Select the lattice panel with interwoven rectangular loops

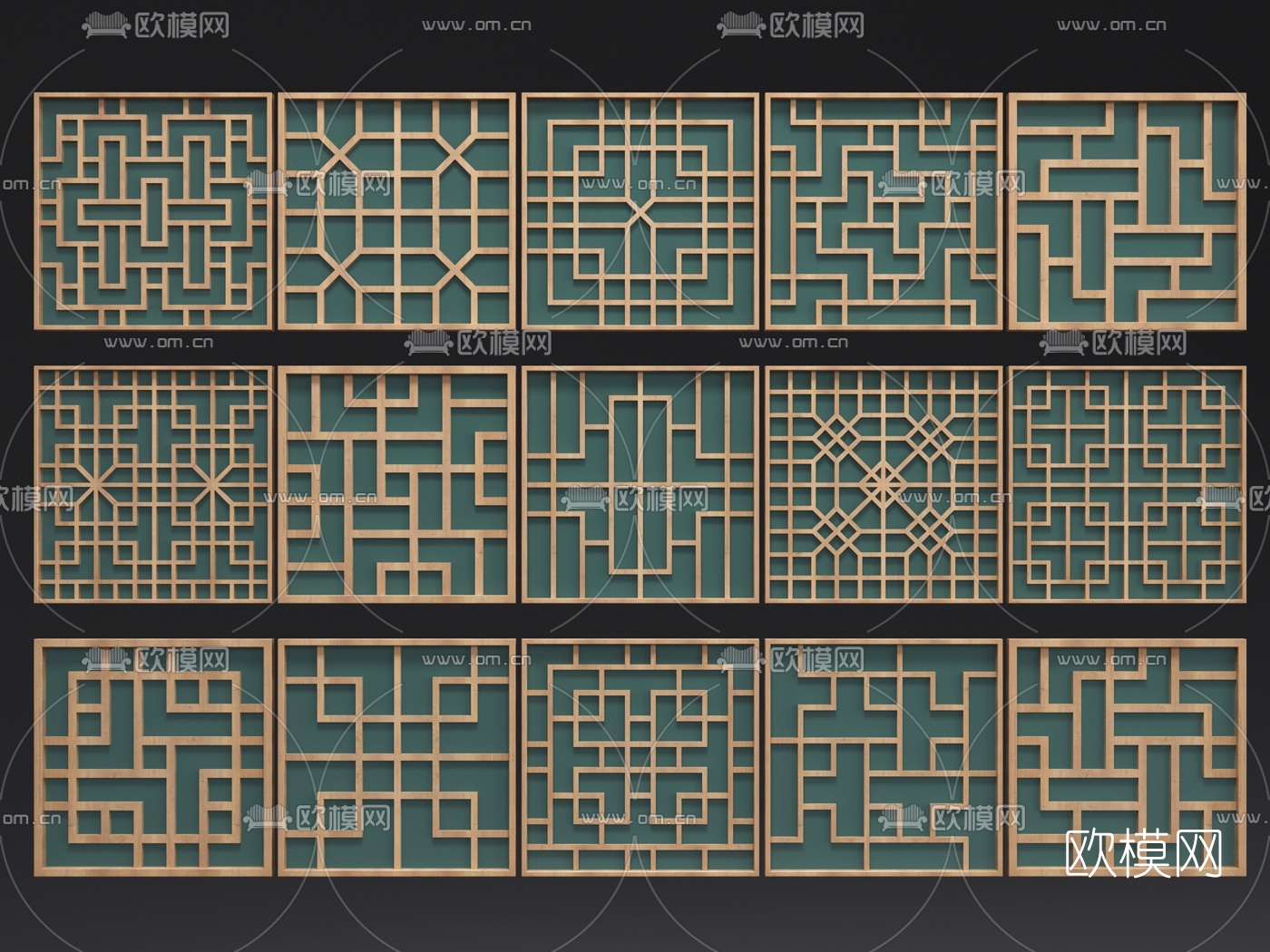153,211
